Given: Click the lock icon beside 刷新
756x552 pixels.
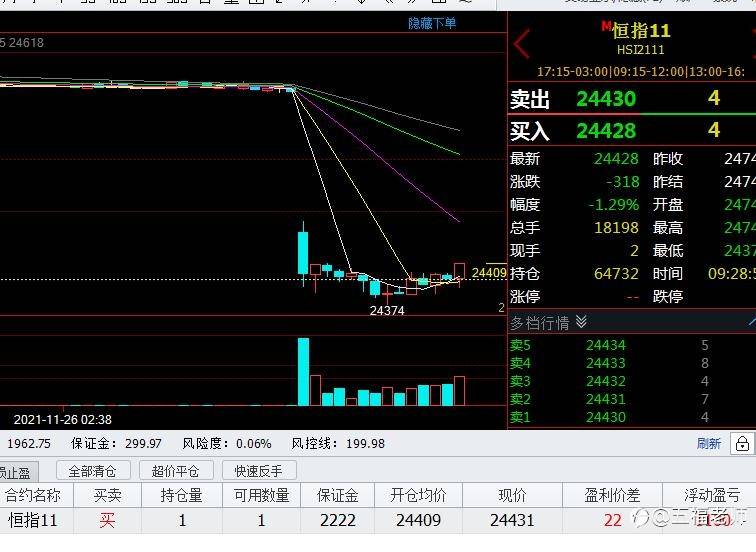Looking at the screenshot, I should coord(742,444).
